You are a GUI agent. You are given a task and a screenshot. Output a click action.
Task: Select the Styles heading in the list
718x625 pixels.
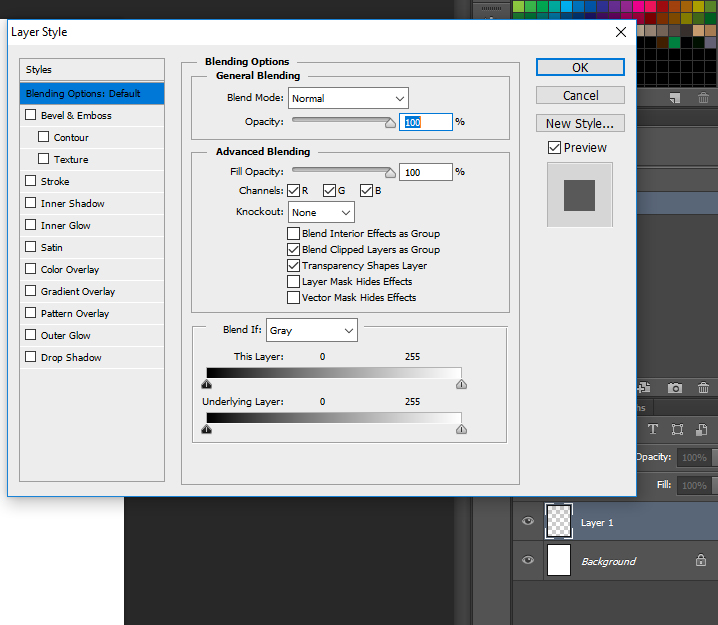pos(92,70)
